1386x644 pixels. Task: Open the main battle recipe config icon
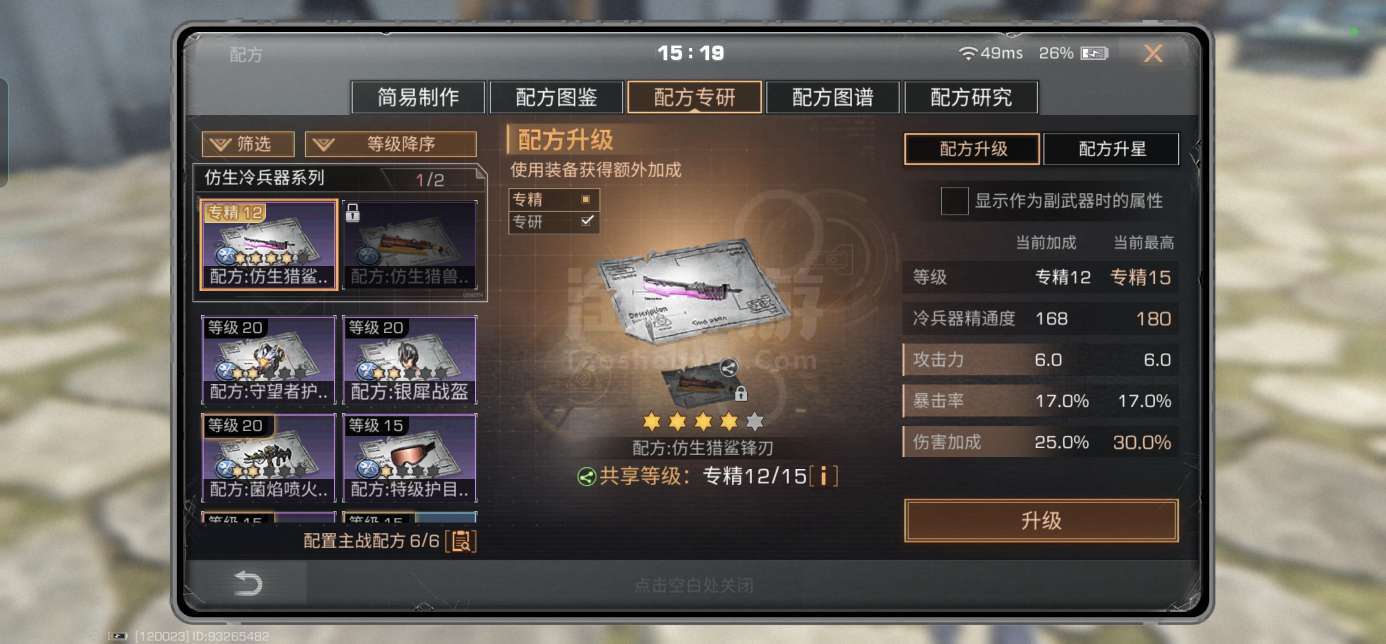pyautogui.click(x=461, y=541)
